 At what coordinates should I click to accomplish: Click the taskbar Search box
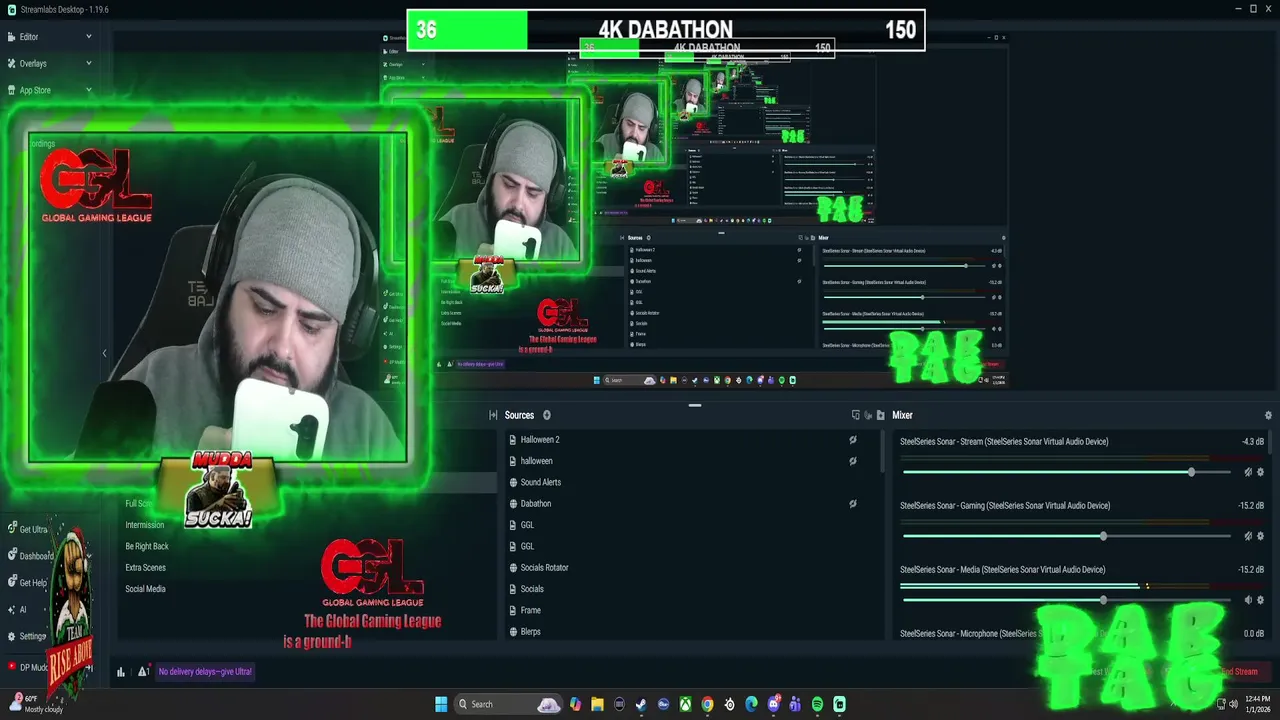pyautogui.click(x=508, y=704)
